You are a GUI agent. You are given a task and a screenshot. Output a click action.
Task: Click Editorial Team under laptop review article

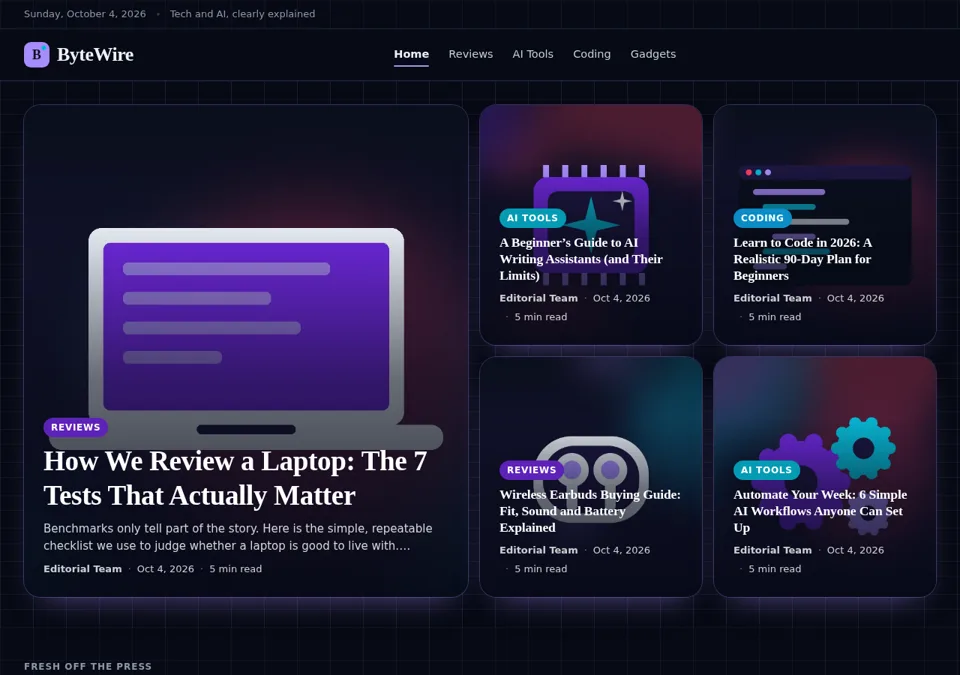pos(83,569)
